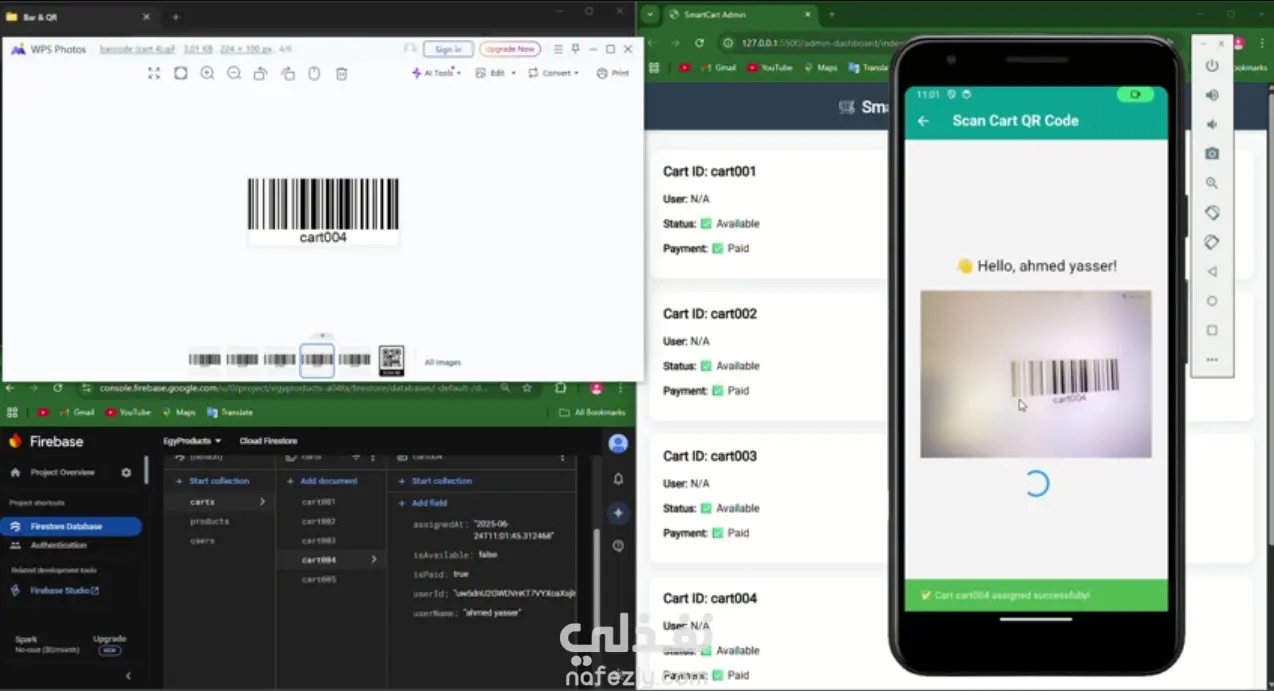This screenshot has height=691, width=1274.
Task: Zoom in on the barcode in WPS Photos
Action: point(207,73)
